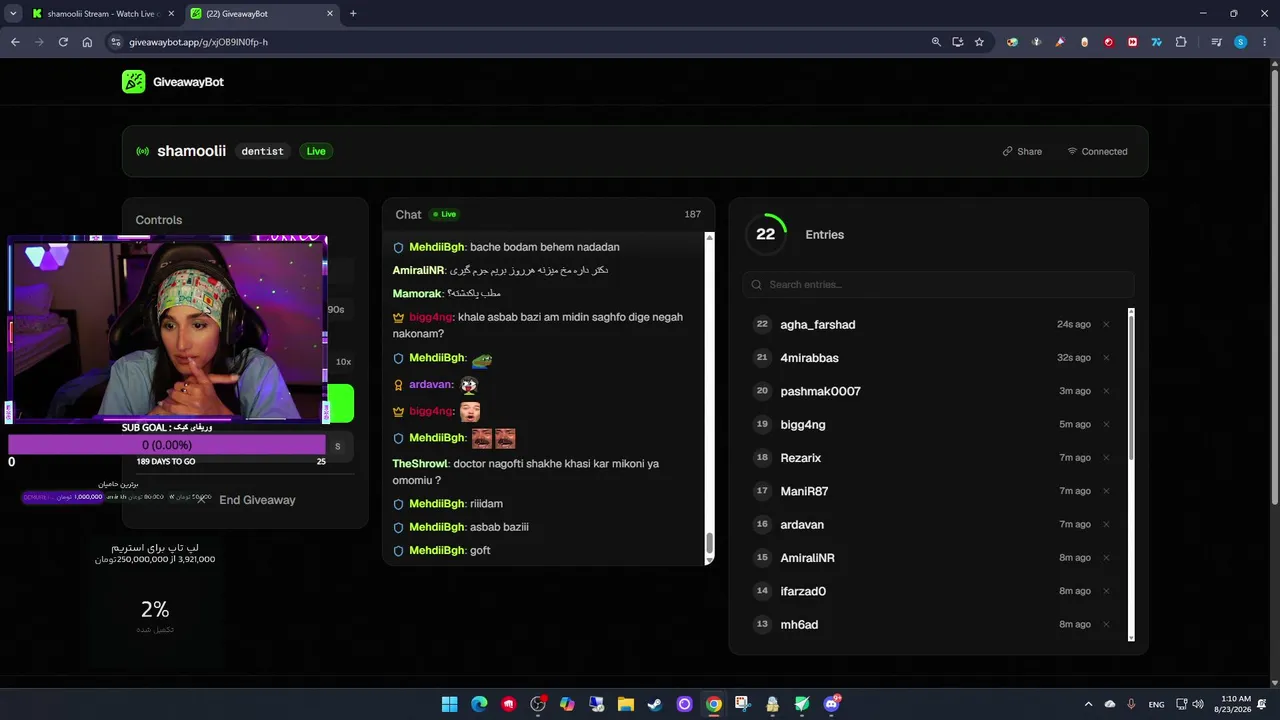1280x720 pixels.
Task: Click the entry name pashmak0007
Action: [820, 391]
